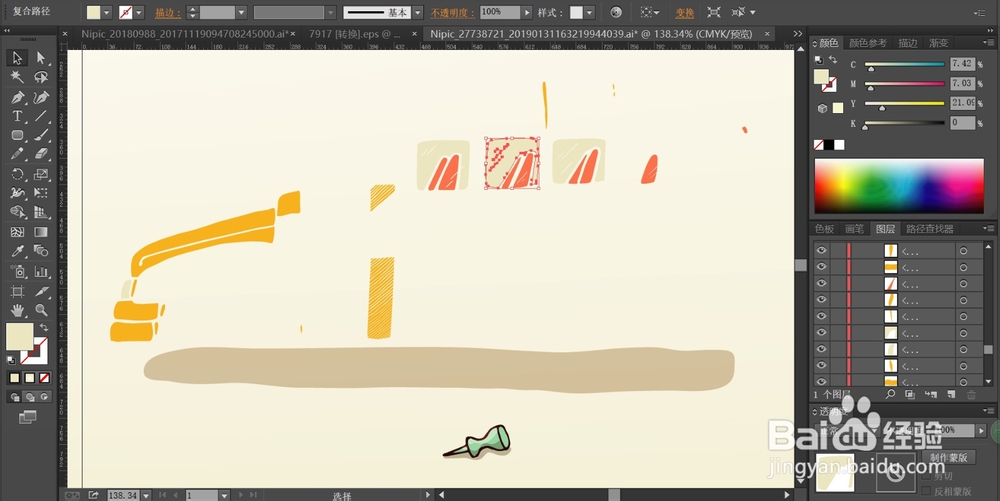This screenshot has width=1000, height=501.
Task: Set toolbox paint mode to None
Action: pyautogui.click(x=45, y=378)
